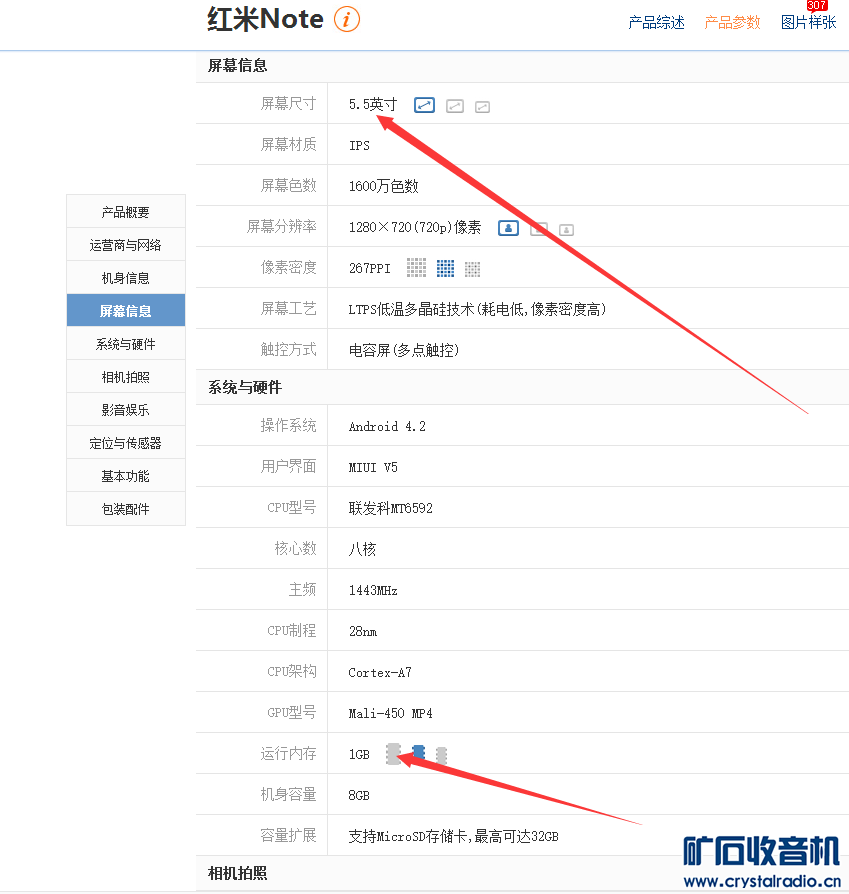Click the 5.5英寸 screen size value
849x894 pixels.
[x=373, y=104]
